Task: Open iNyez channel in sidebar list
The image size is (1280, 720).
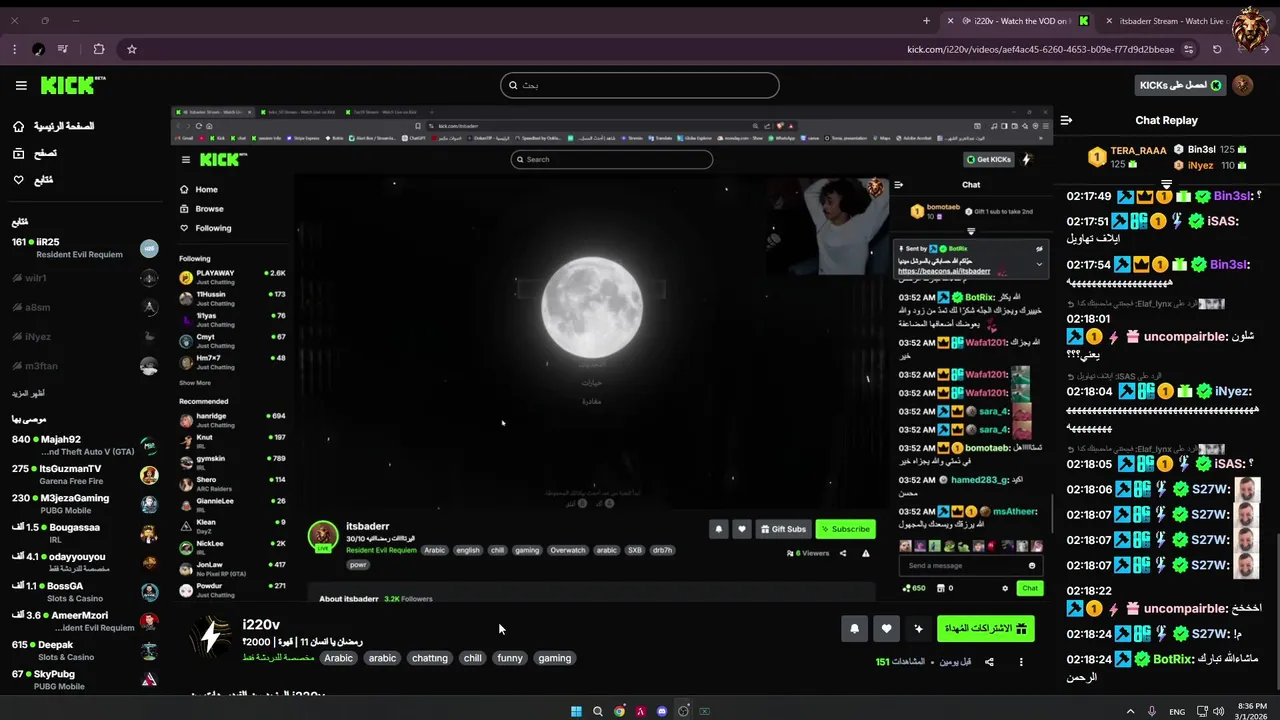Action: 84,337
